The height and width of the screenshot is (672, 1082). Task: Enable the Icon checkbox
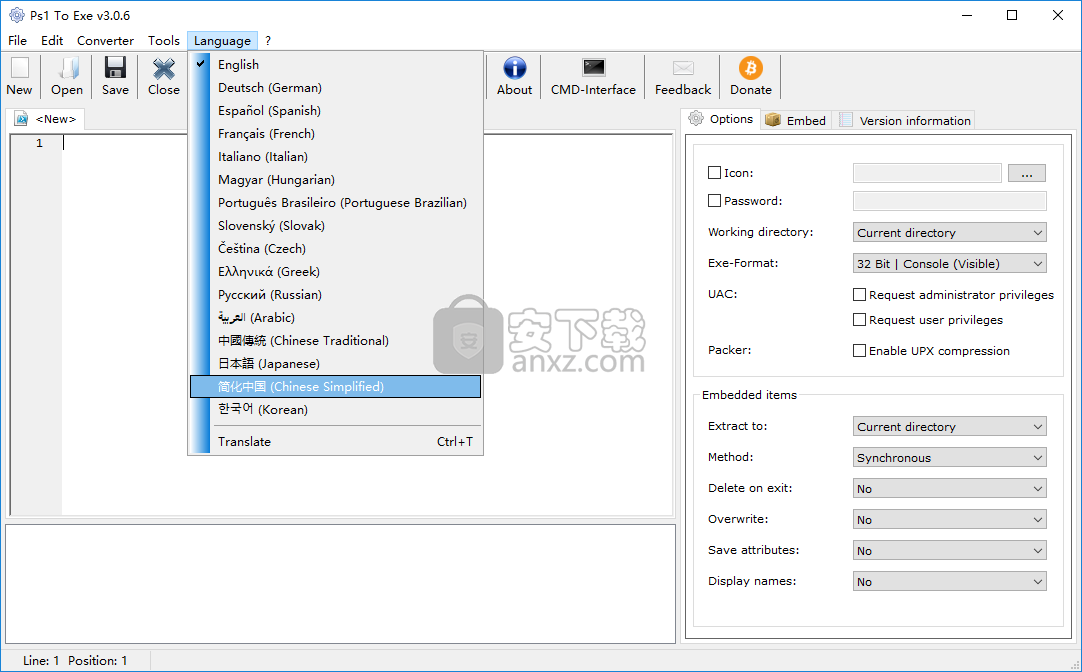tap(714, 172)
